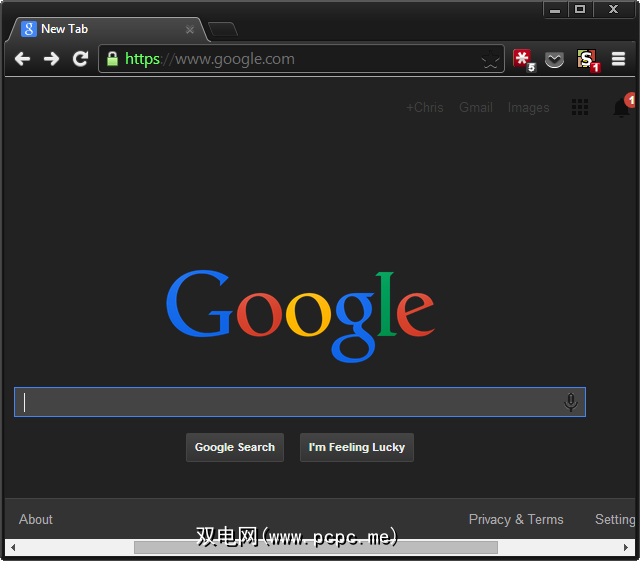This screenshot has height=561, width=640.
Task: Open the Pocket extension icon
Action: [x=554, y=60]
